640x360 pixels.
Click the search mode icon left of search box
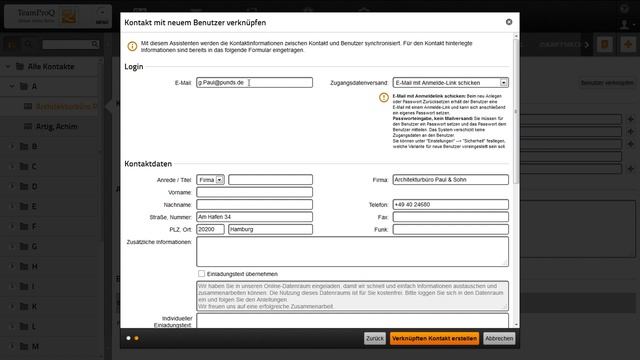[x=28, y=44]
